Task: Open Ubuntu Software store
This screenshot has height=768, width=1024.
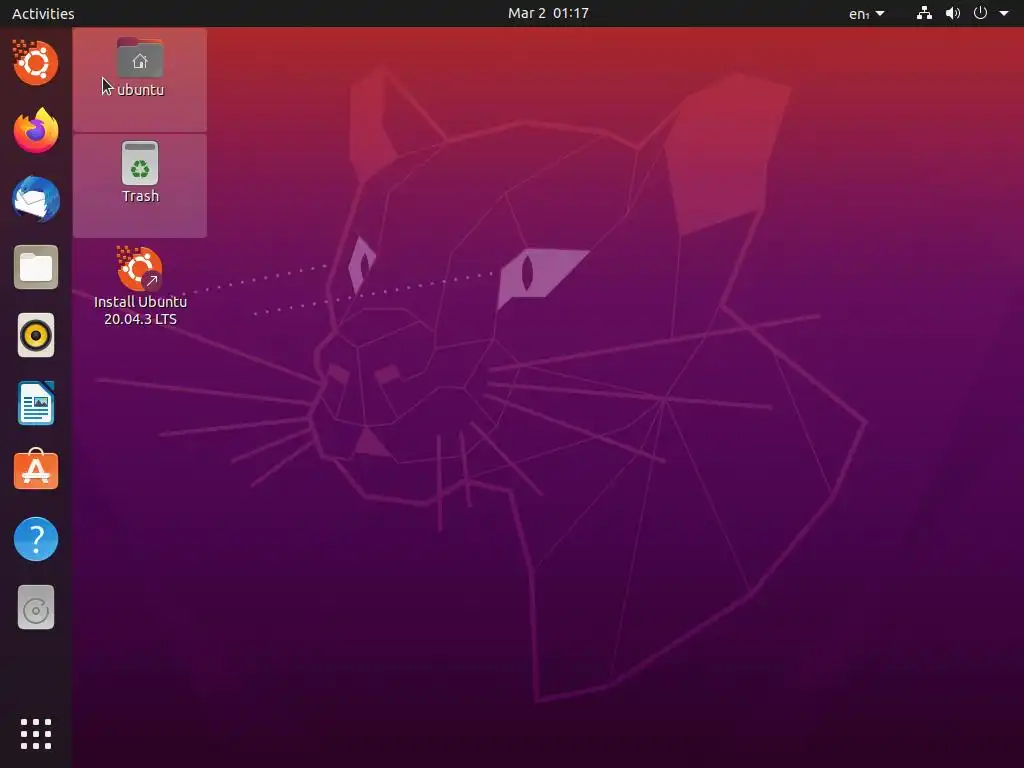Action: [x=36, y=470]
